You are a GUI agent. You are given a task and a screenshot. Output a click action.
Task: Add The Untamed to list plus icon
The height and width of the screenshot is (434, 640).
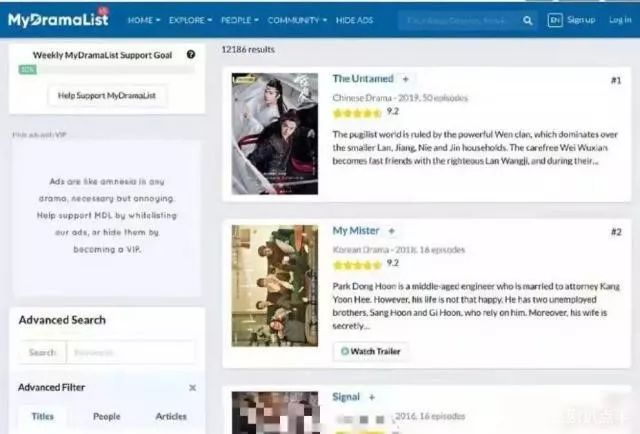tap(405, 79)
